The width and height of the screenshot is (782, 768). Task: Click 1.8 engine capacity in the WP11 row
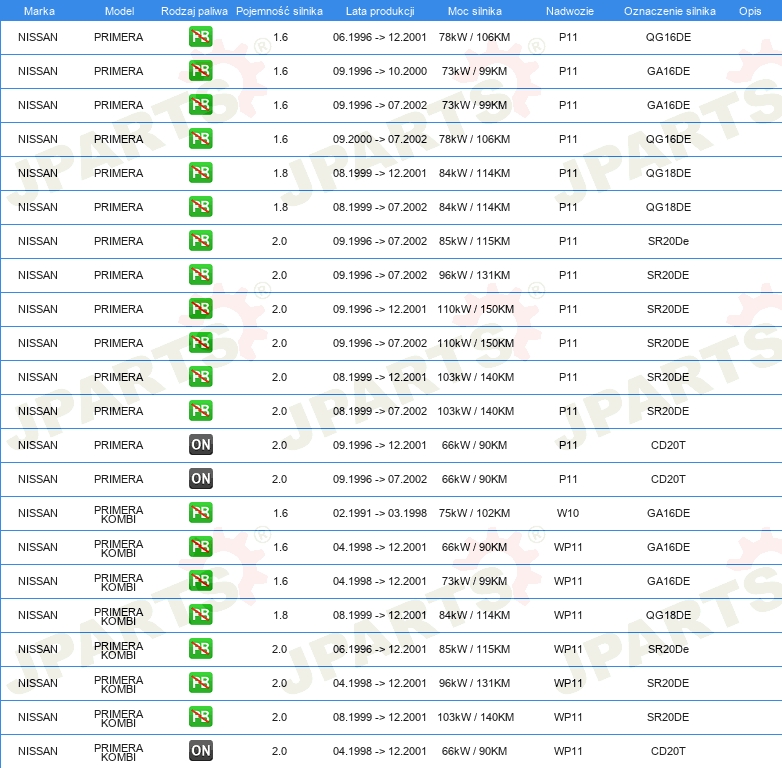coord(280,615)
